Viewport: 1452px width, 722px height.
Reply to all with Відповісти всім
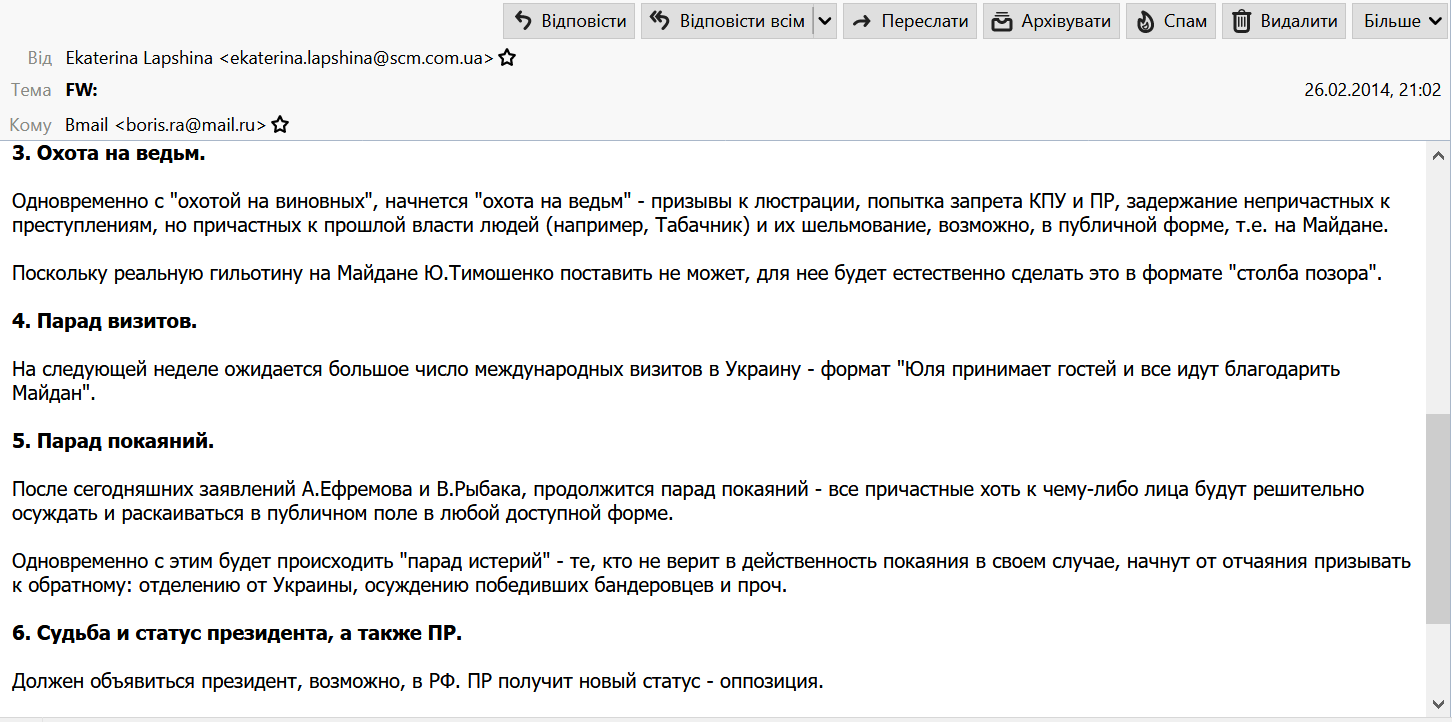point(727,21)
